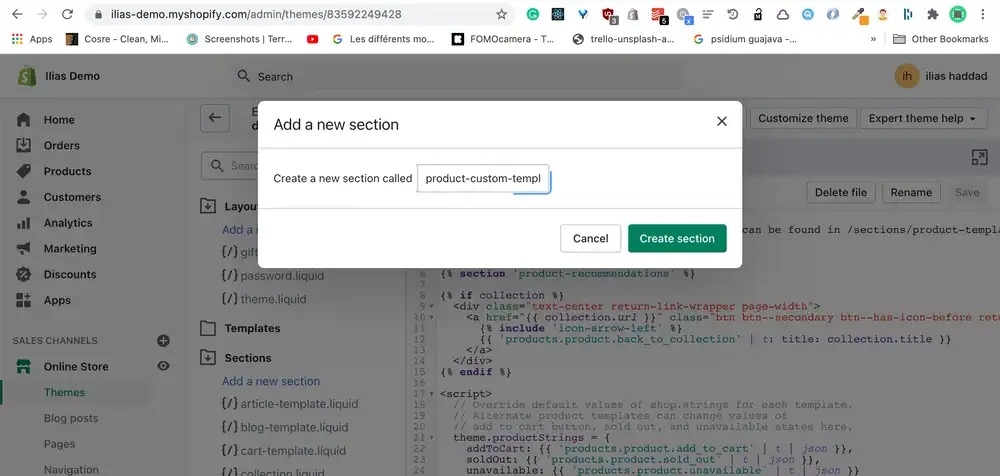Open theme.liquid file

273,299
